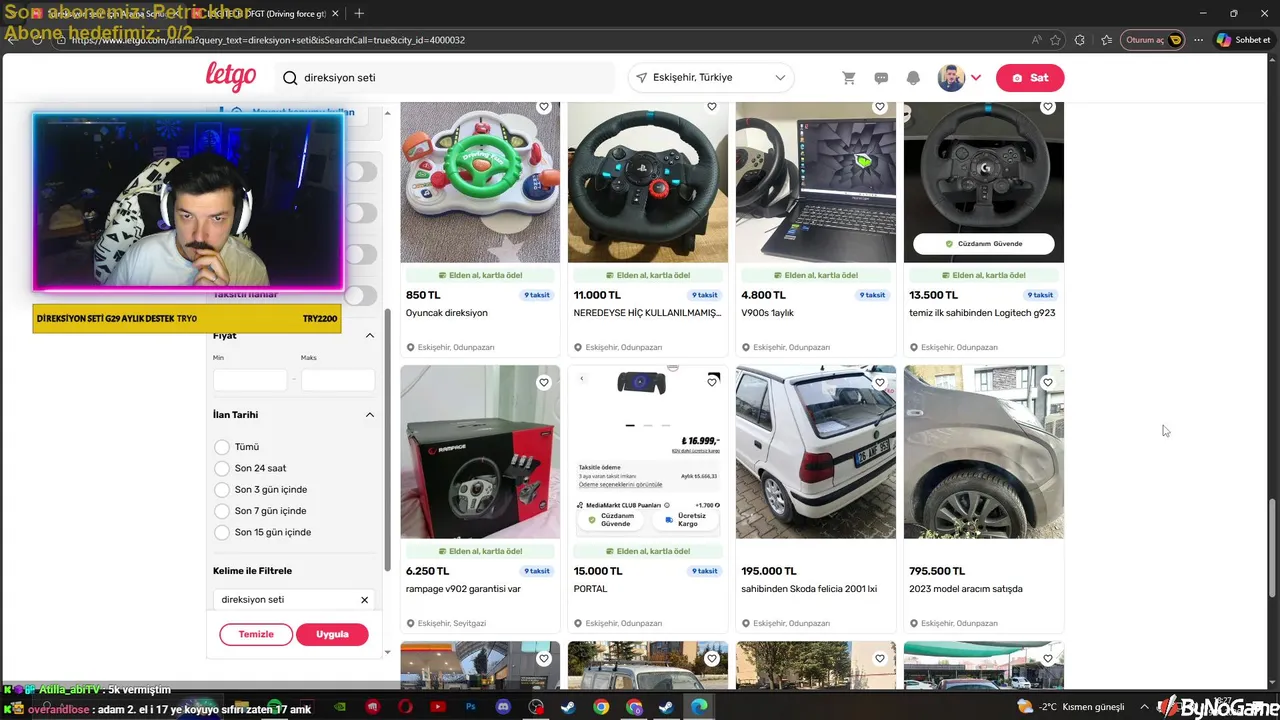Click the Edge taskbar icon
The width and height of the screenshot is (1280, 720).
pos(699,707)
